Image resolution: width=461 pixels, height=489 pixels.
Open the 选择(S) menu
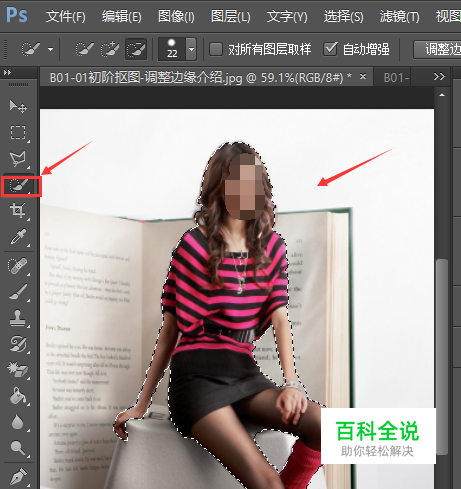click(343, 16)
